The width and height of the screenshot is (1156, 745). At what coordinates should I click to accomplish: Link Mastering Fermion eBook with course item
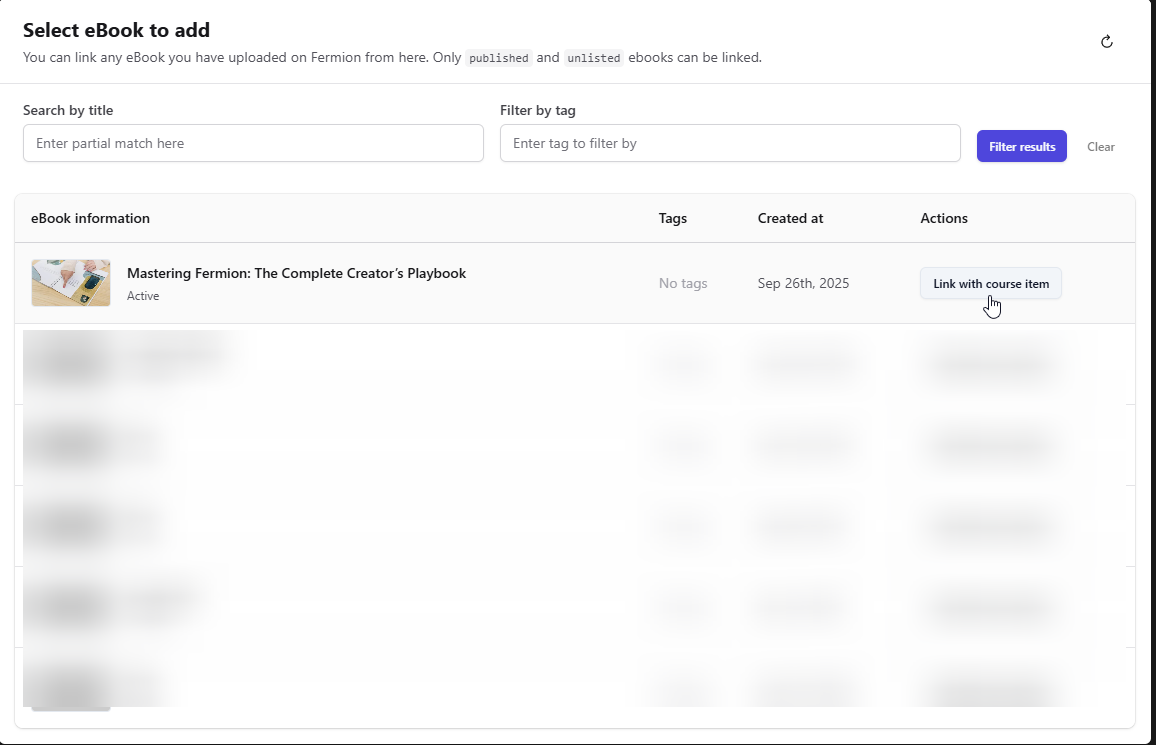coord(990,284)
